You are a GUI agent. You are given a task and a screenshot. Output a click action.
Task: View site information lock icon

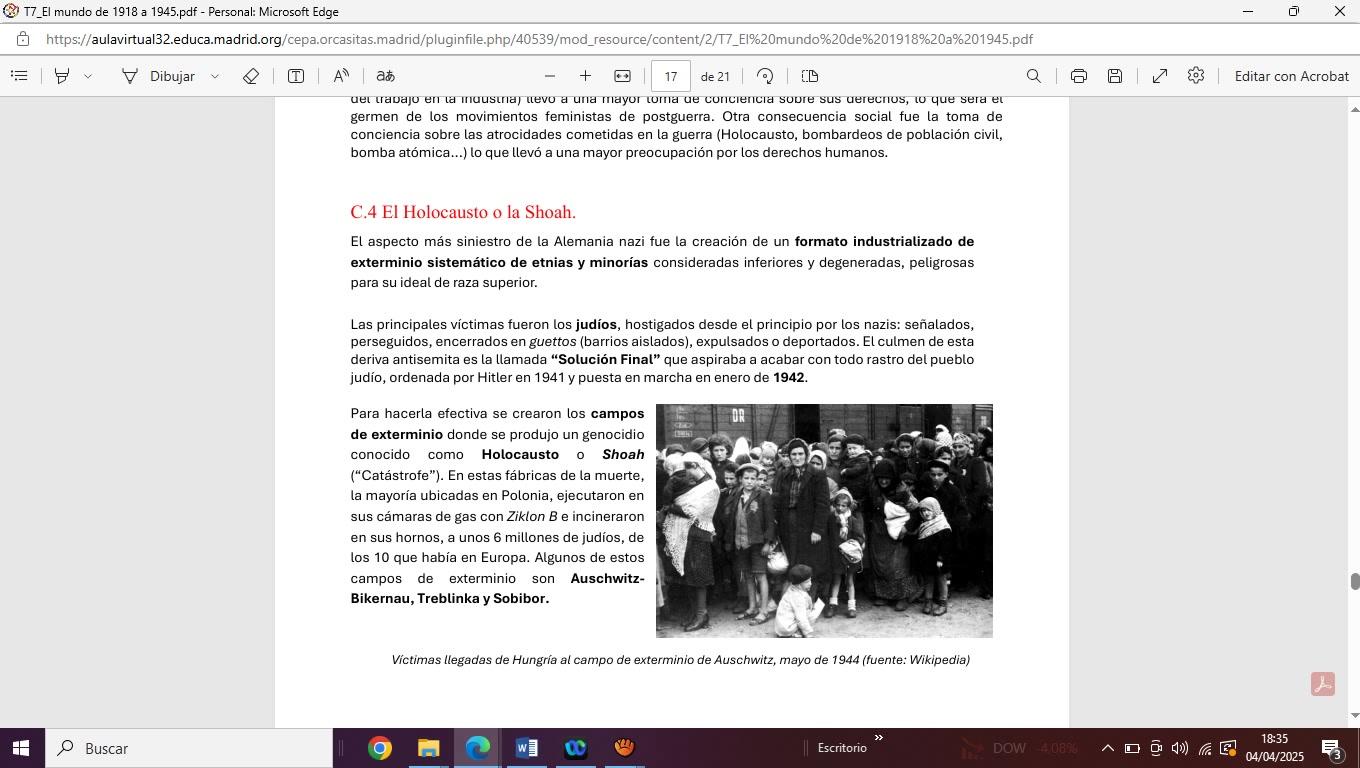[x=23, y=39]
